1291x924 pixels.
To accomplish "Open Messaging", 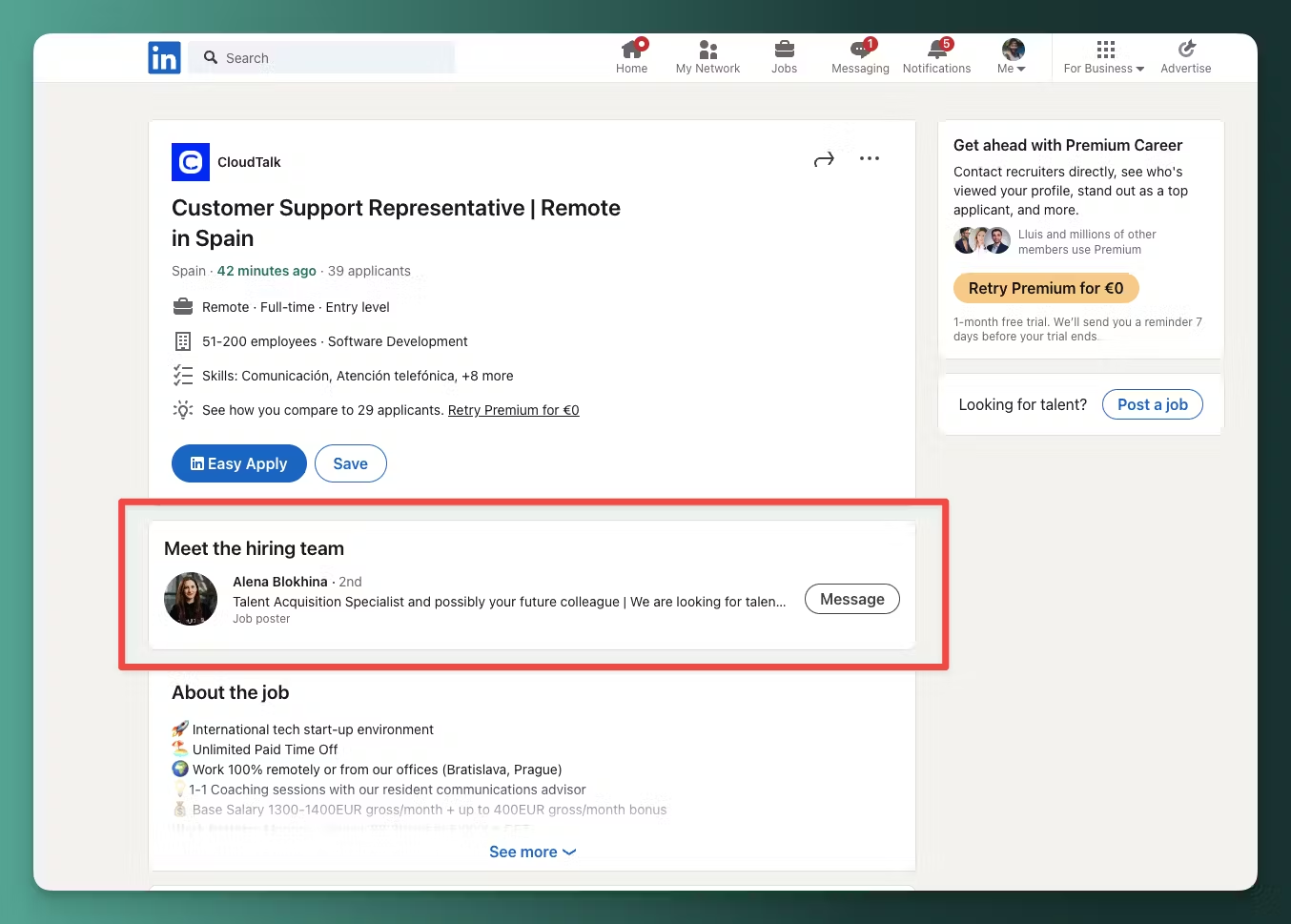I will point(859,55).
